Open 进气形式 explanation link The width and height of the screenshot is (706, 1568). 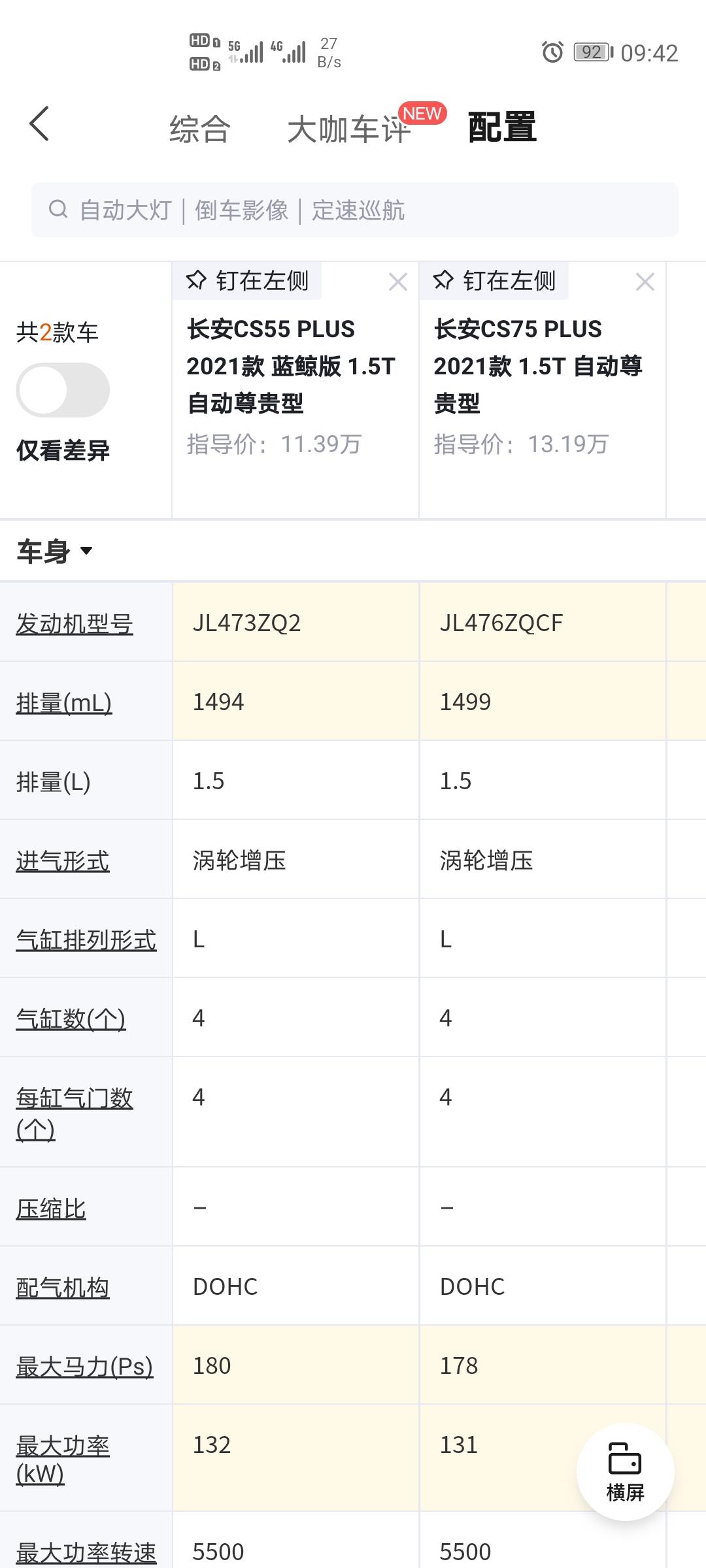tap(63, 861)
